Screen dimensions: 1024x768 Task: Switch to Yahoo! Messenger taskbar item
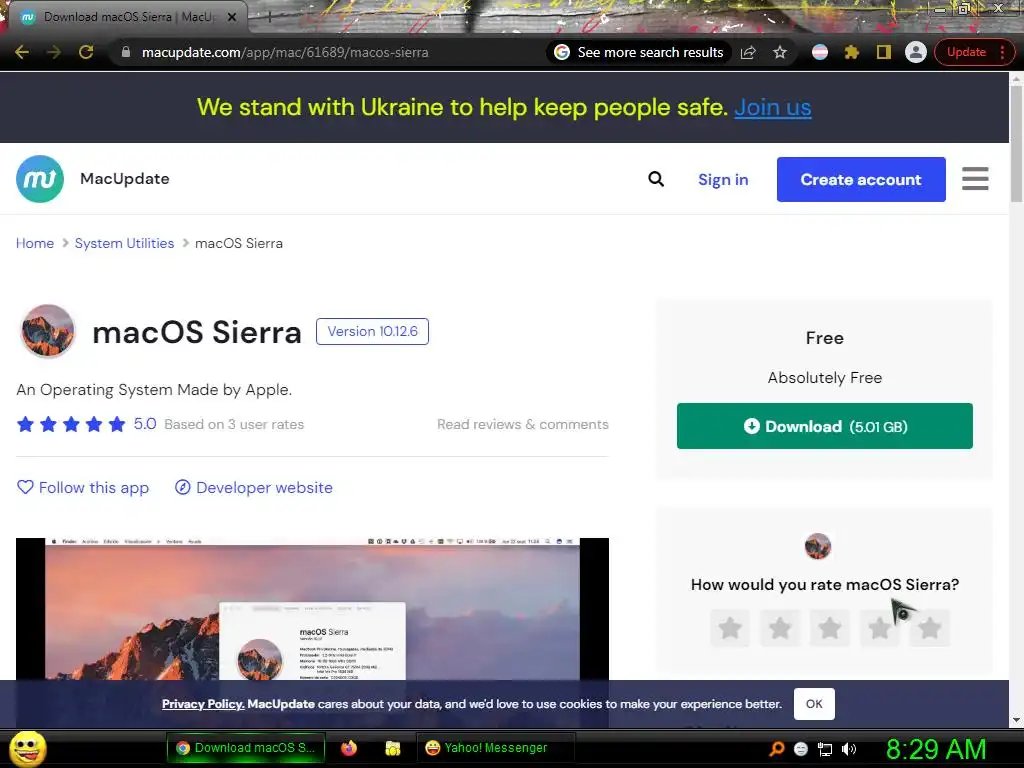(495, 748)
